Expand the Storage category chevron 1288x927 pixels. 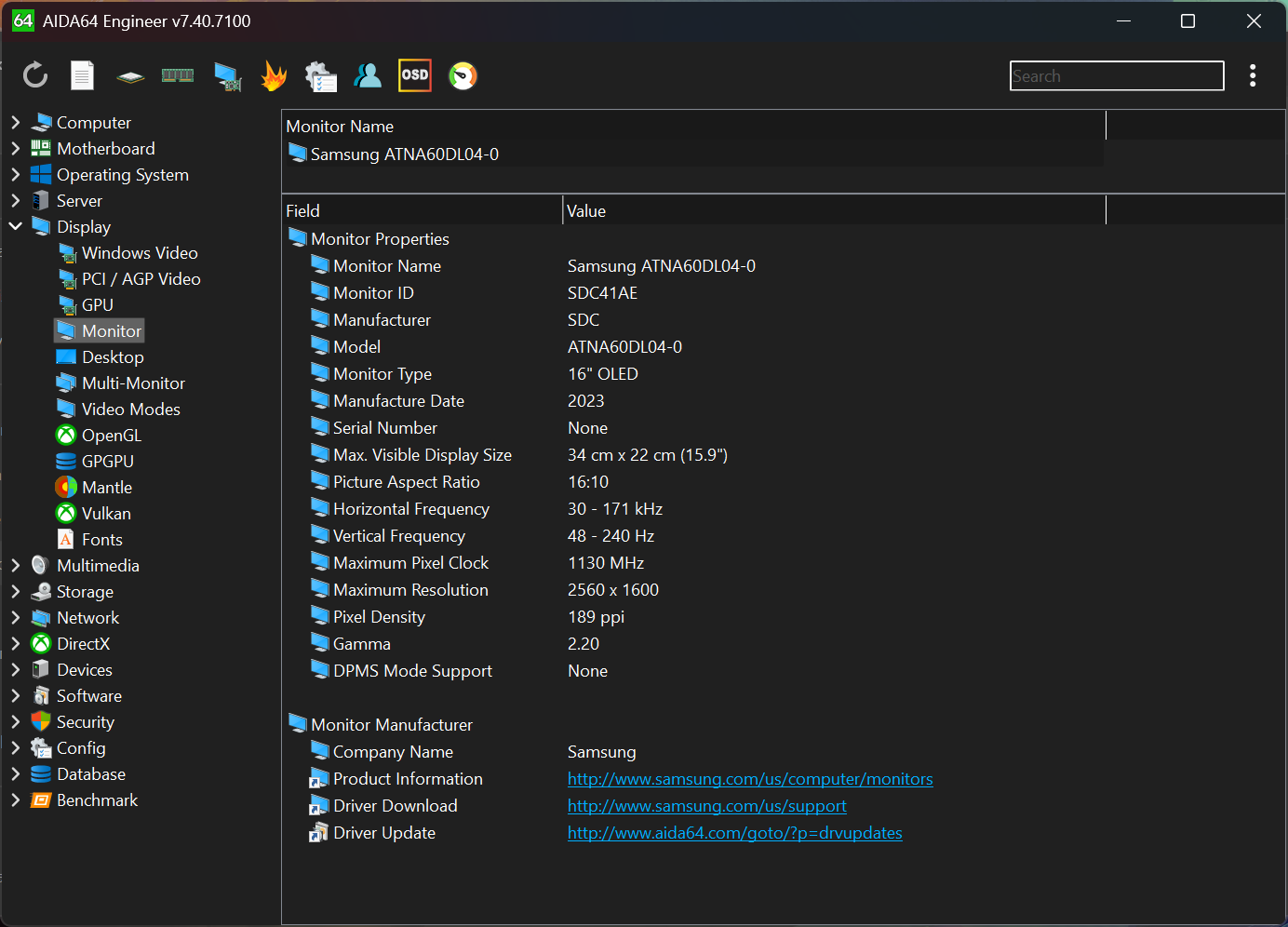(x=16, y=591)
